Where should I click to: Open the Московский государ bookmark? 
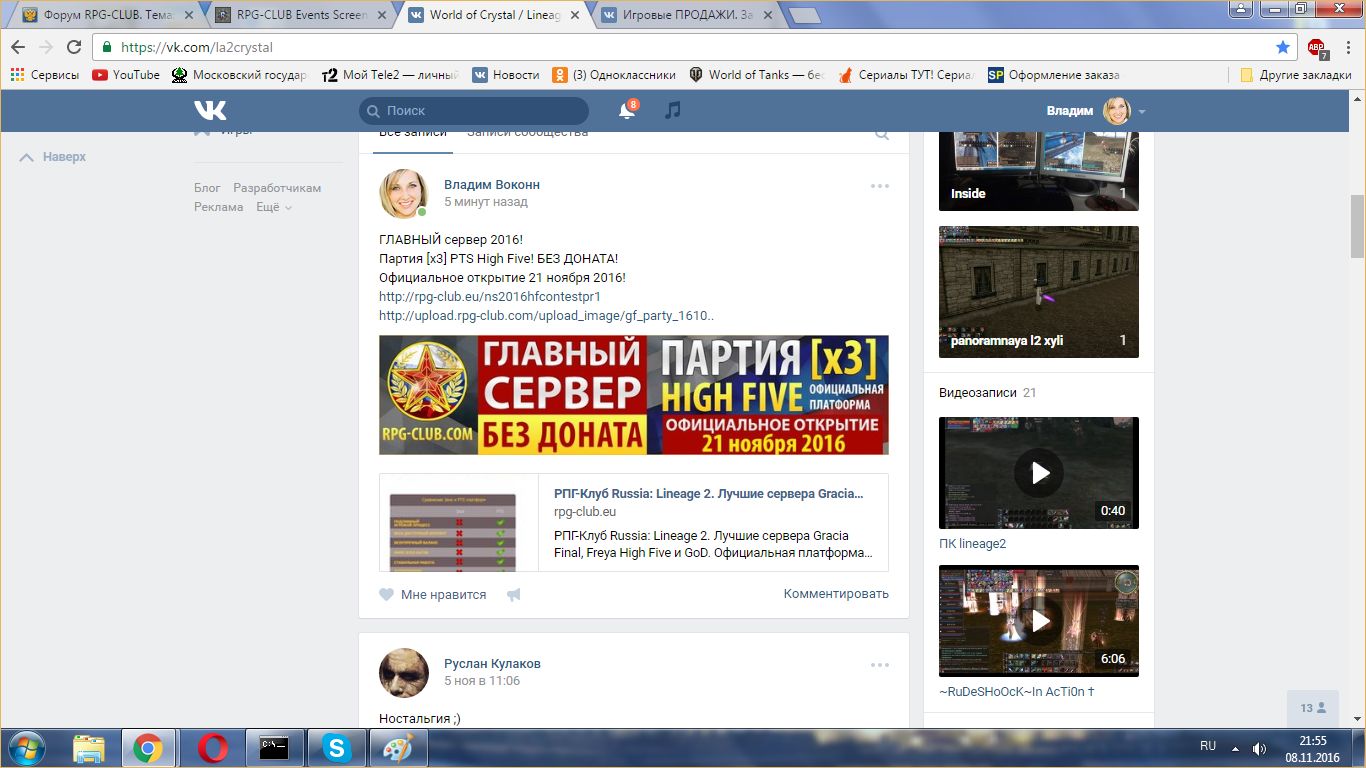click(240, 75)
